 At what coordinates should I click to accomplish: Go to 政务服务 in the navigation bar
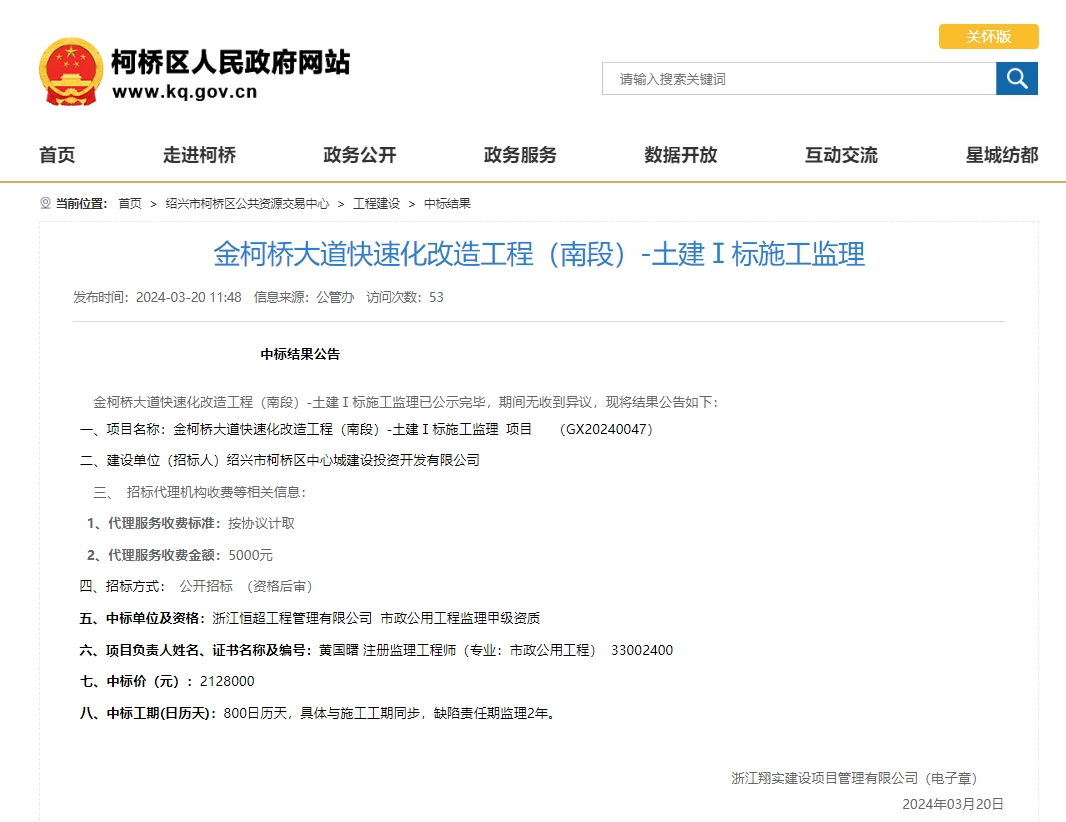(x=520, y=155)
